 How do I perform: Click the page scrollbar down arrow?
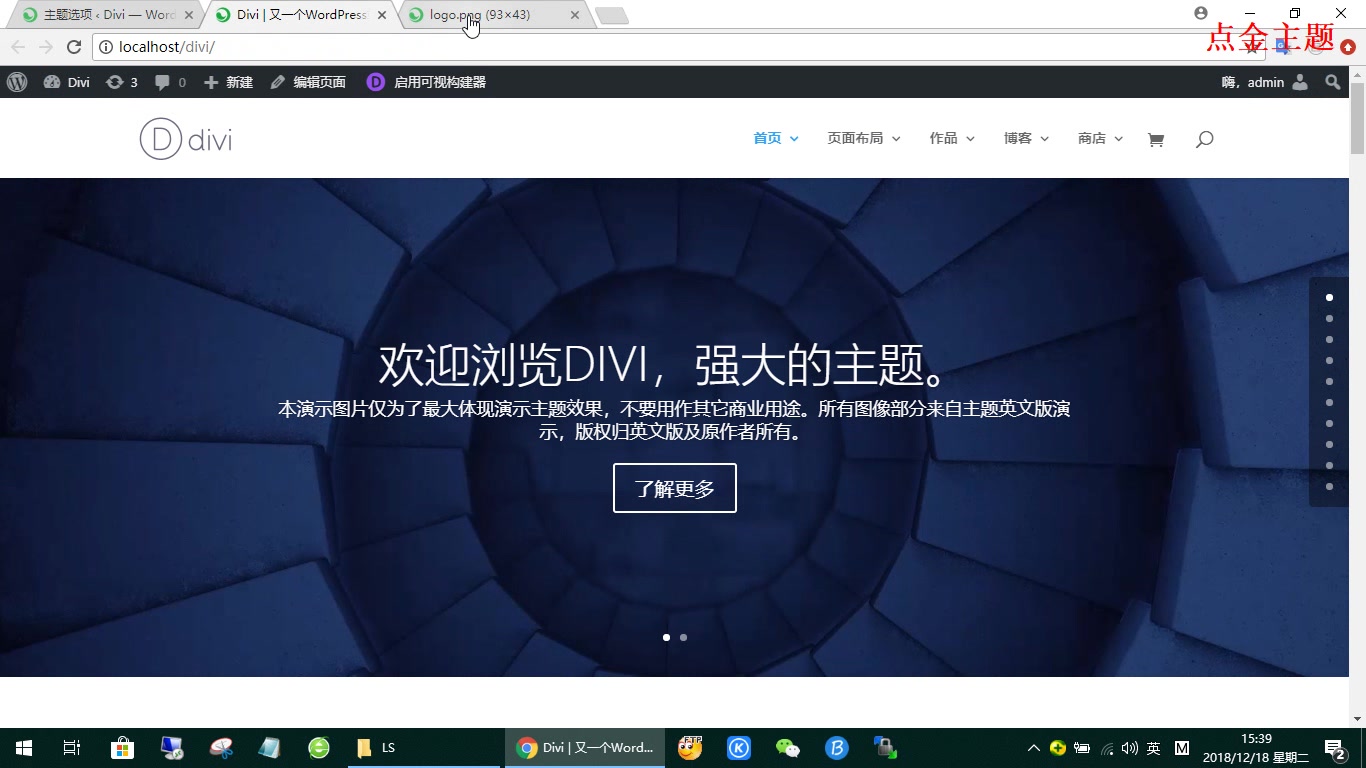pyautogui.click(x=1357, y=719)
